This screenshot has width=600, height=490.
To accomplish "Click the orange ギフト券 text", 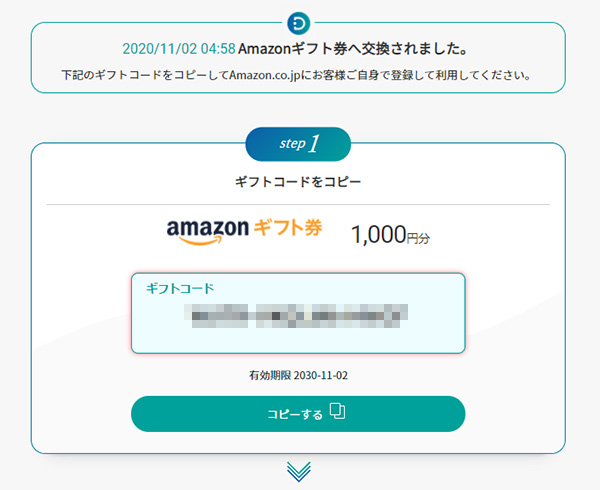I will (x=288, y=229).
